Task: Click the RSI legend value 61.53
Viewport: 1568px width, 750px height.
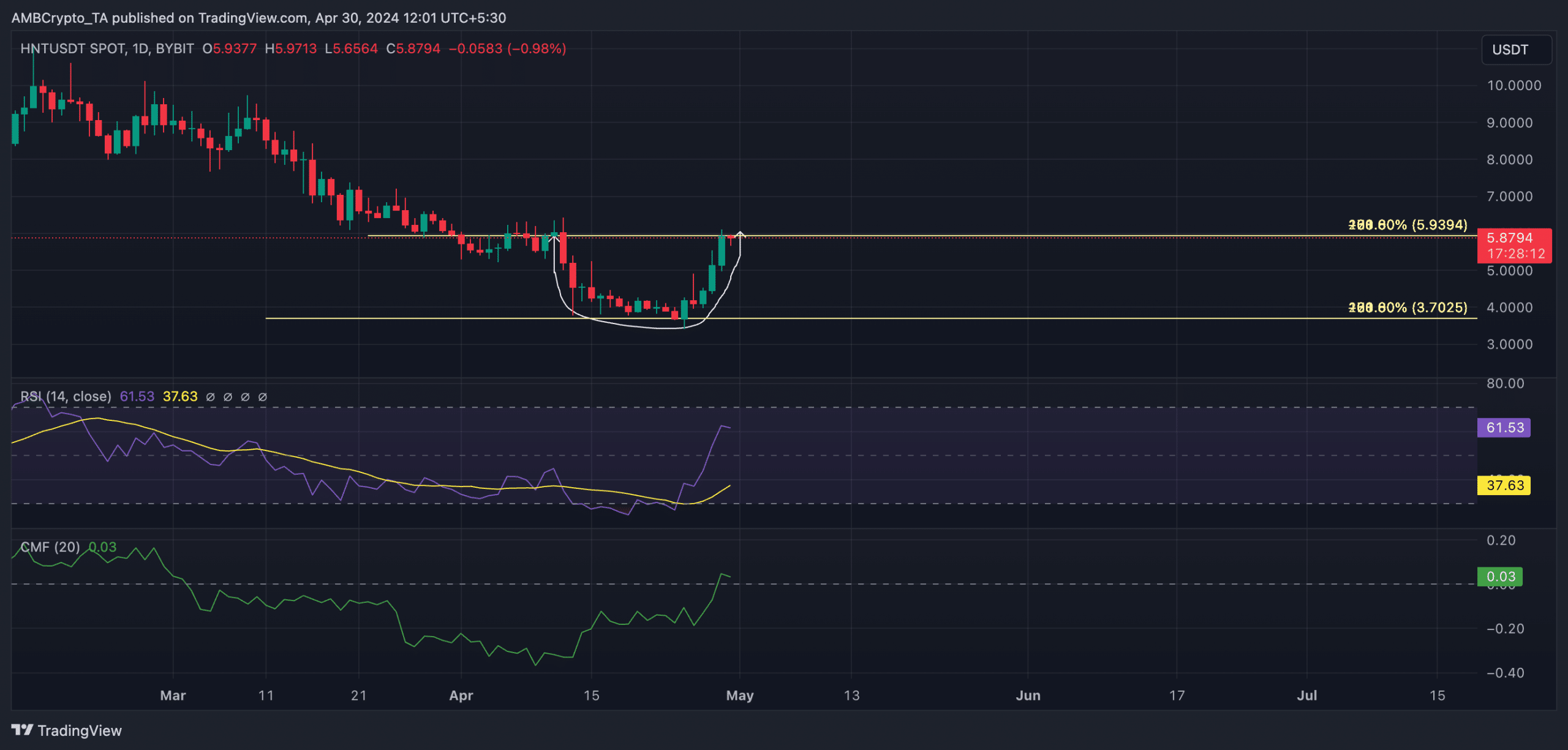Action: 137,396
